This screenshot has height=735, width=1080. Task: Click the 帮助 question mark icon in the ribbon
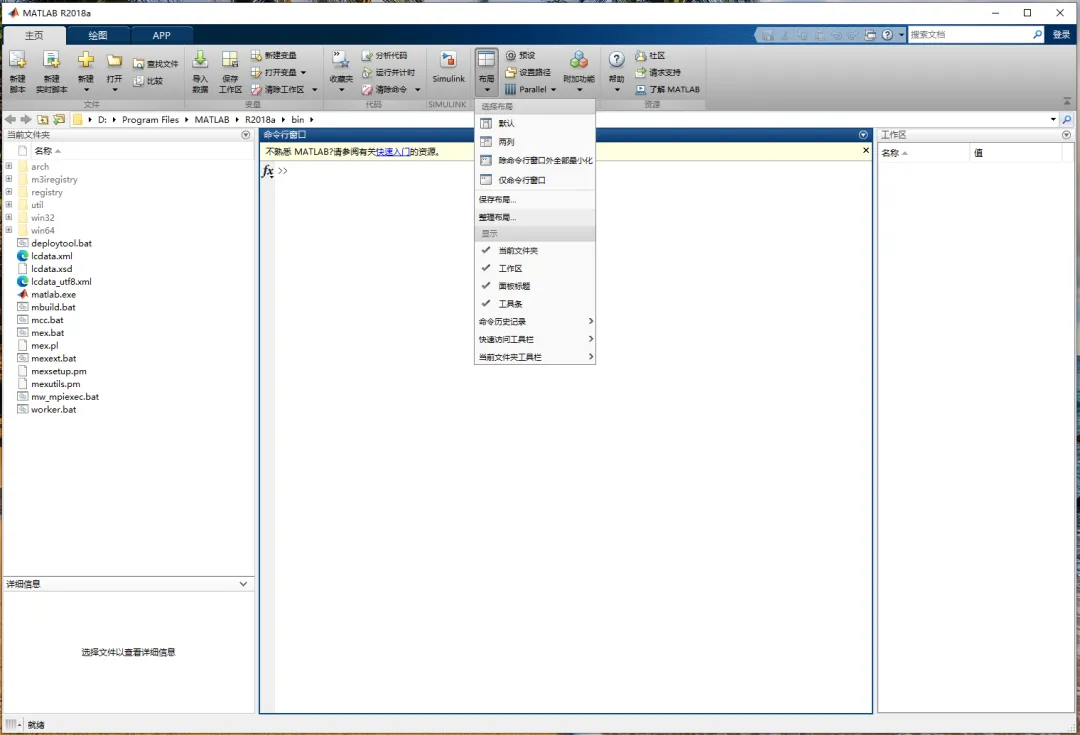pyautogui.click(x=616, y=60)
